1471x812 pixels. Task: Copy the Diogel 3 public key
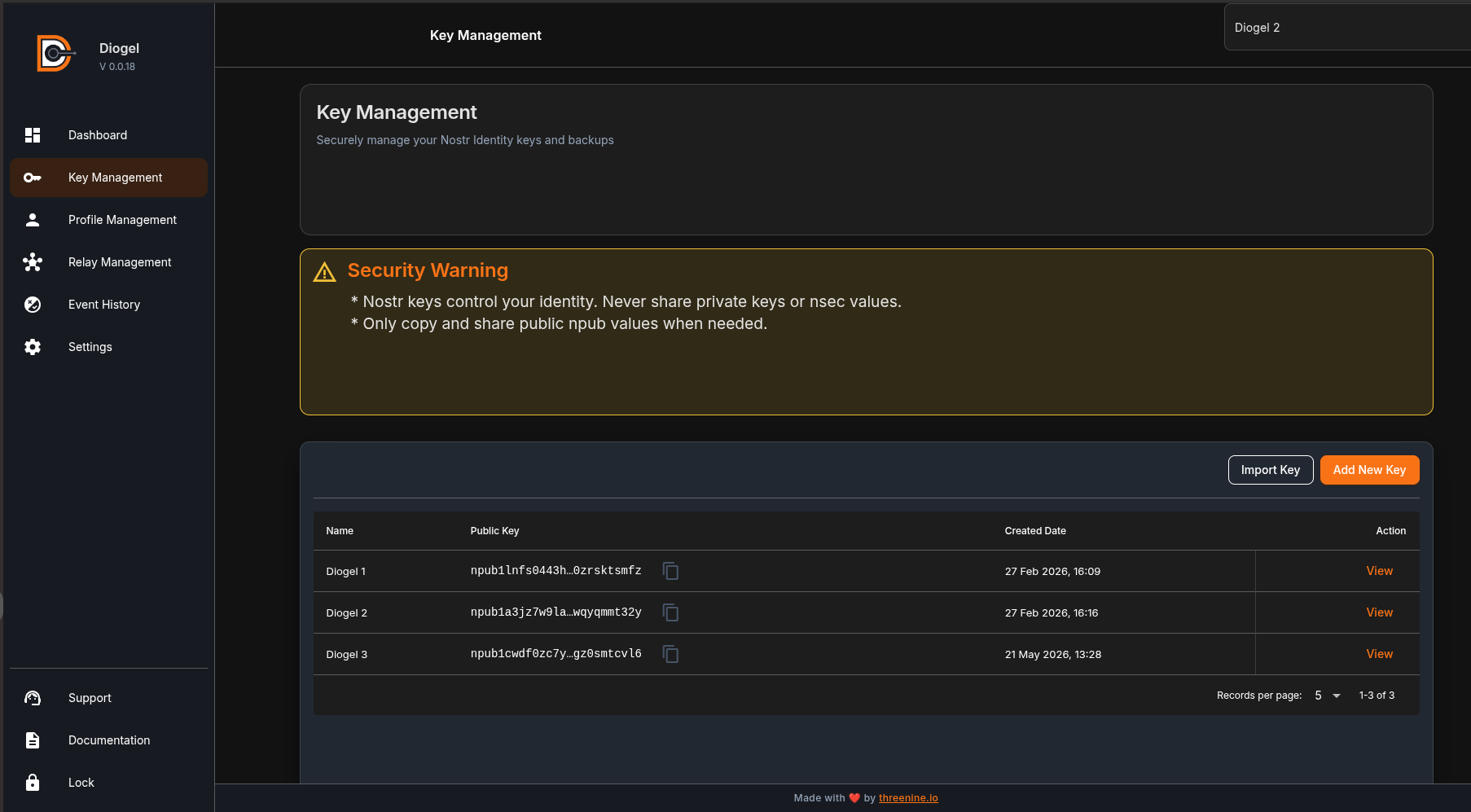[x=670, y=654]
